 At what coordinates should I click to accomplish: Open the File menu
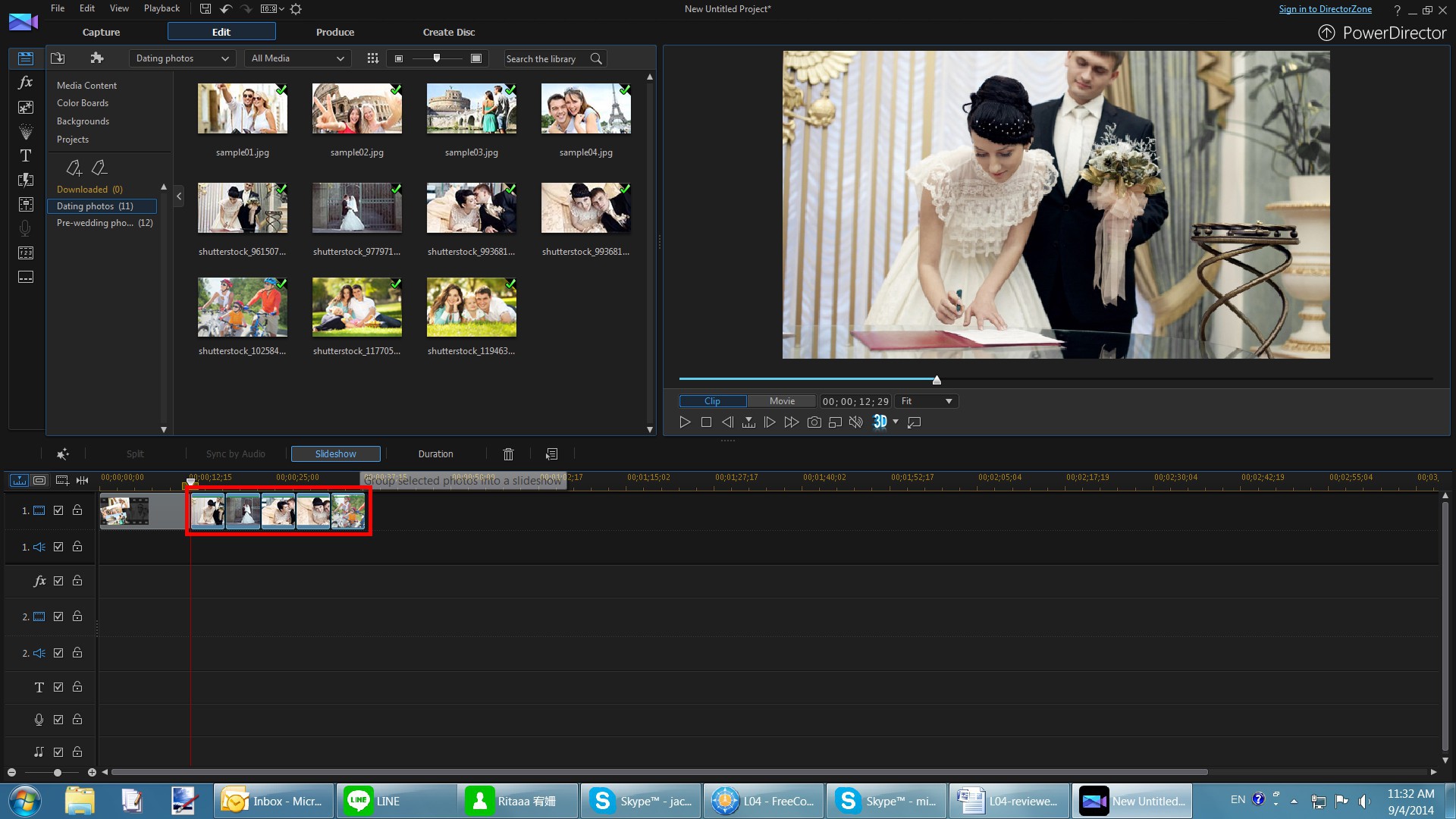click(x=58, y=8)
